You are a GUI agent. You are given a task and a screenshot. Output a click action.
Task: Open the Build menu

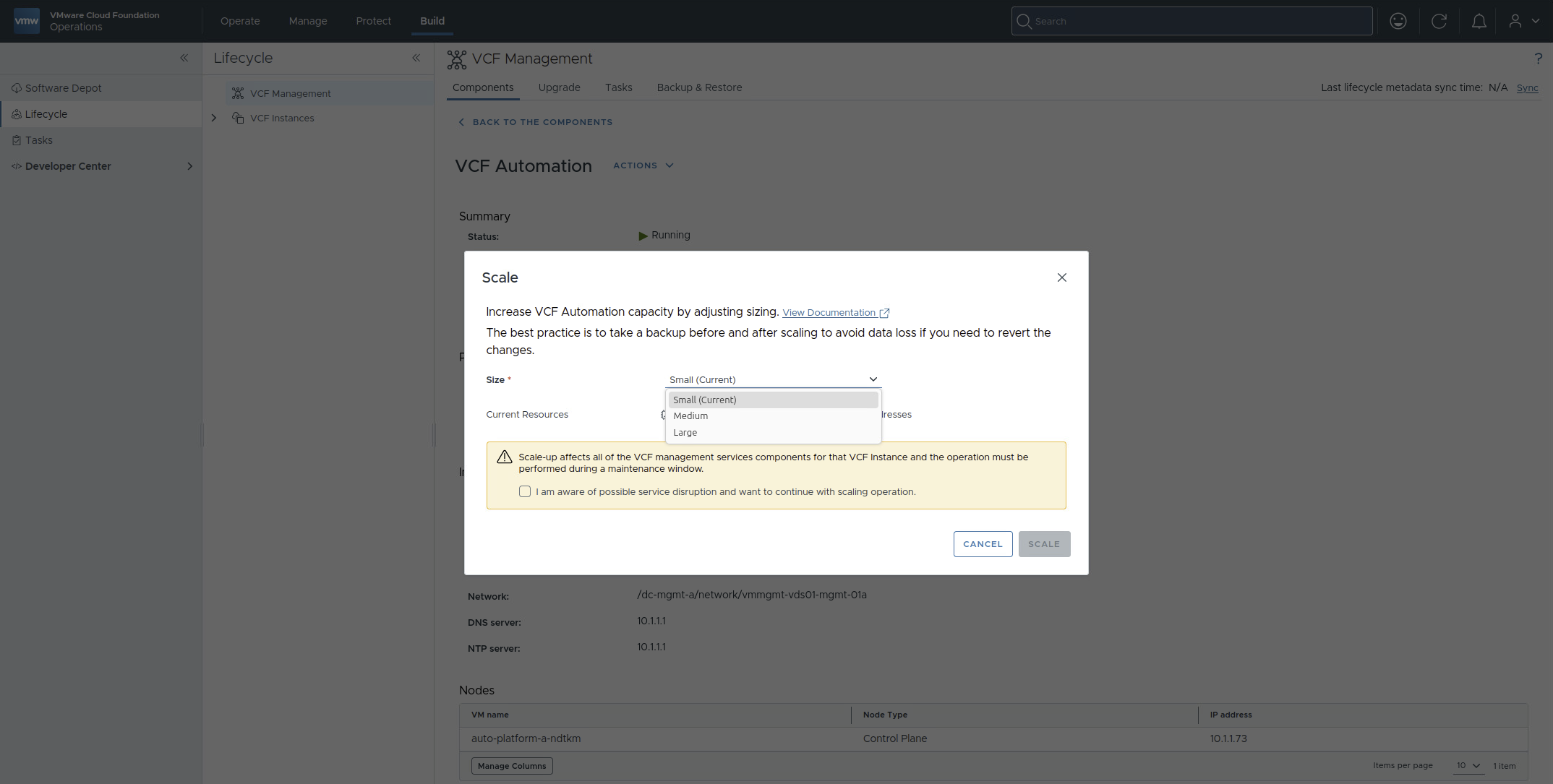(432, 21)
